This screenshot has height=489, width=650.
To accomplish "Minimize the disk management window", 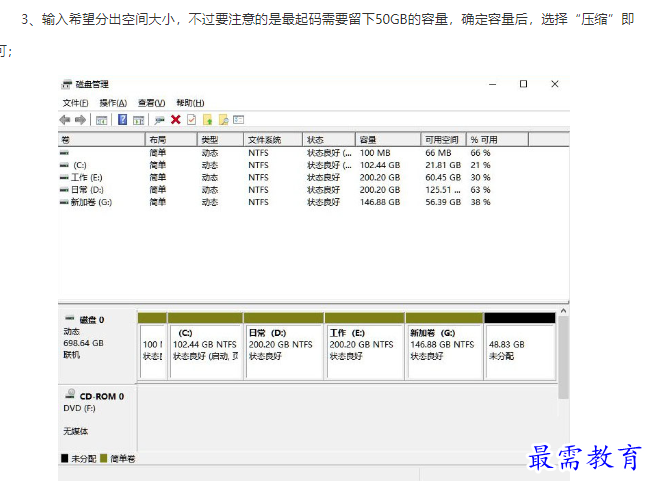I will pyautogui.click(x=492, y=84).
